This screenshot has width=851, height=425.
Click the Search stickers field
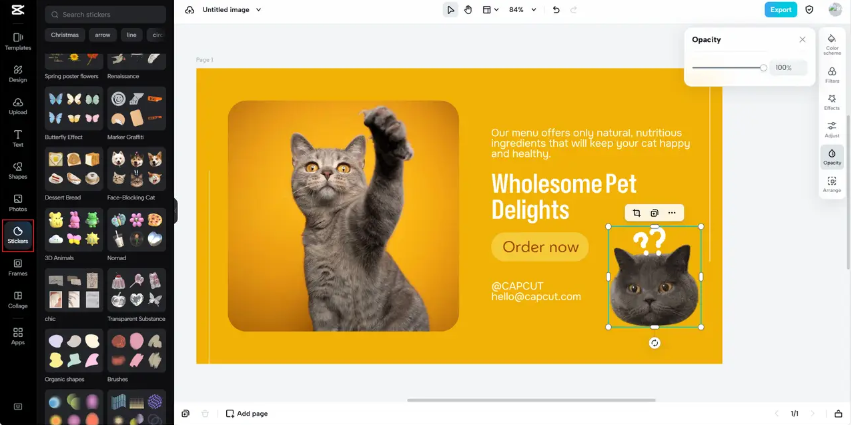pyautogui.click(x=105, y=15)
